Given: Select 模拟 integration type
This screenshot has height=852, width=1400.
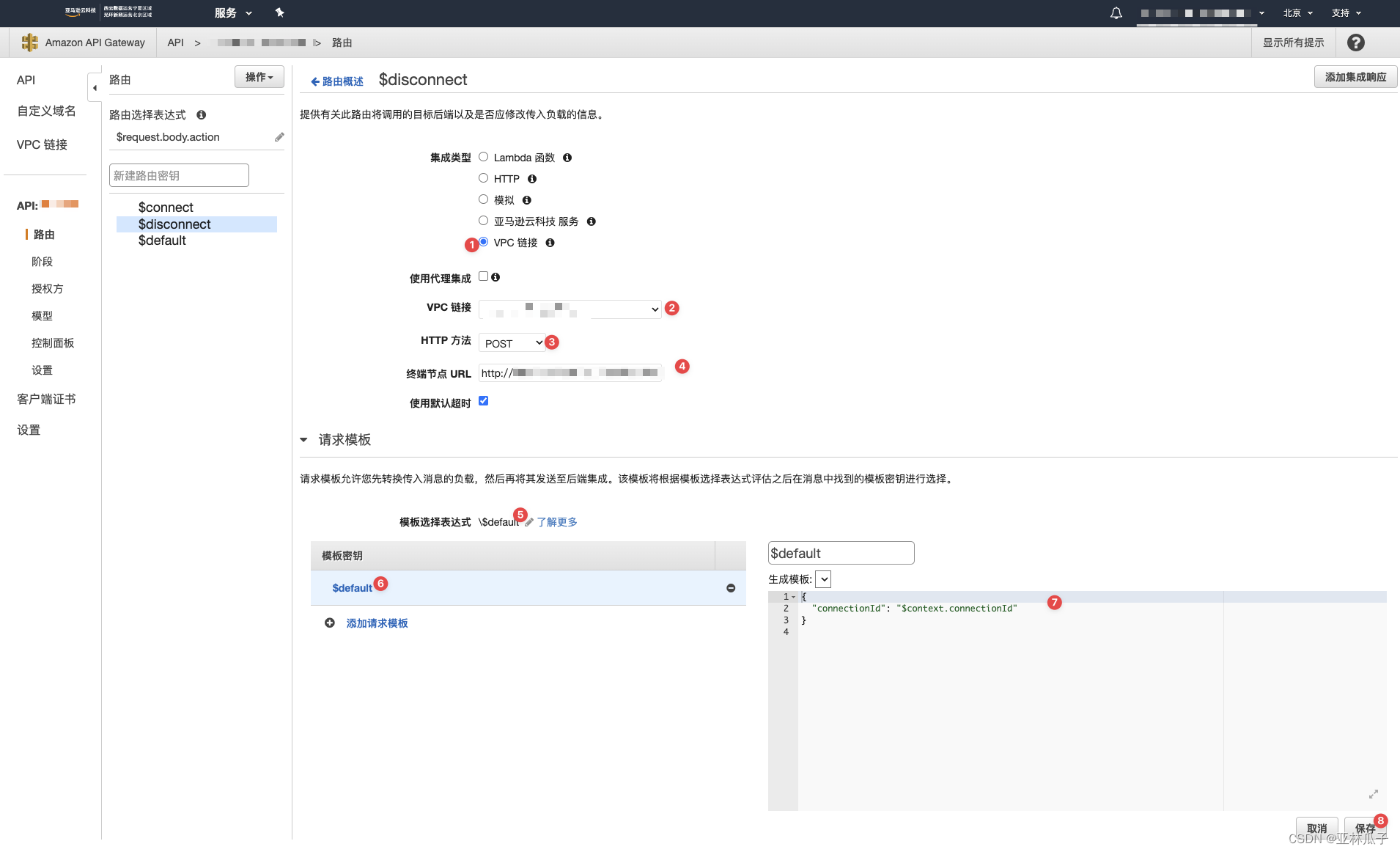Looking at the screenshot, I should tap(484, 199).
